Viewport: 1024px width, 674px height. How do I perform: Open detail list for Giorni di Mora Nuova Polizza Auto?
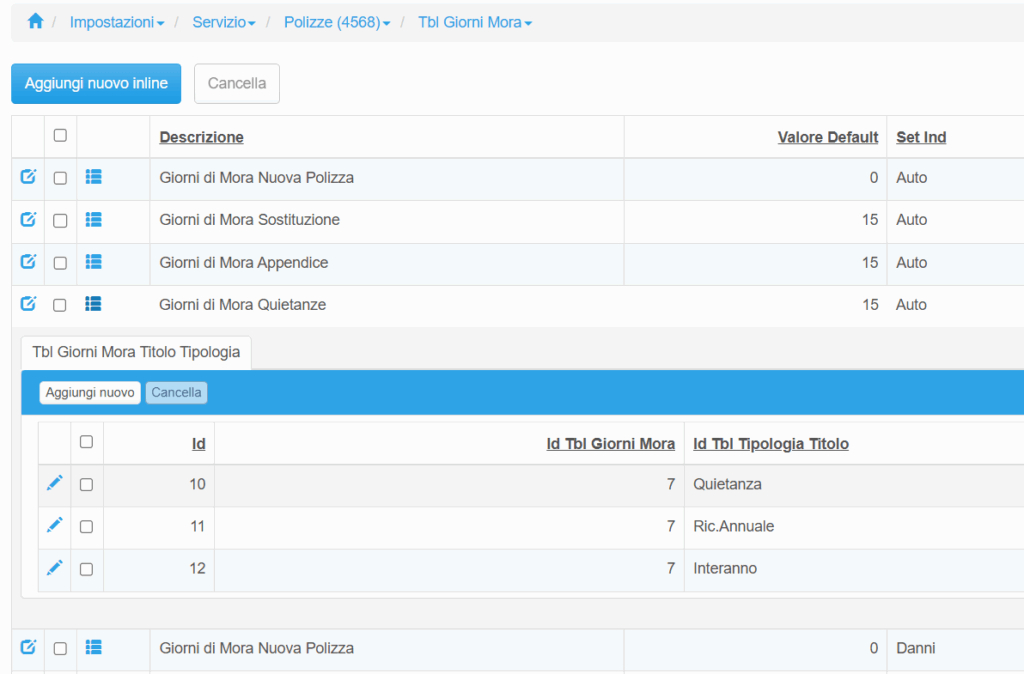tap(94, 177)
